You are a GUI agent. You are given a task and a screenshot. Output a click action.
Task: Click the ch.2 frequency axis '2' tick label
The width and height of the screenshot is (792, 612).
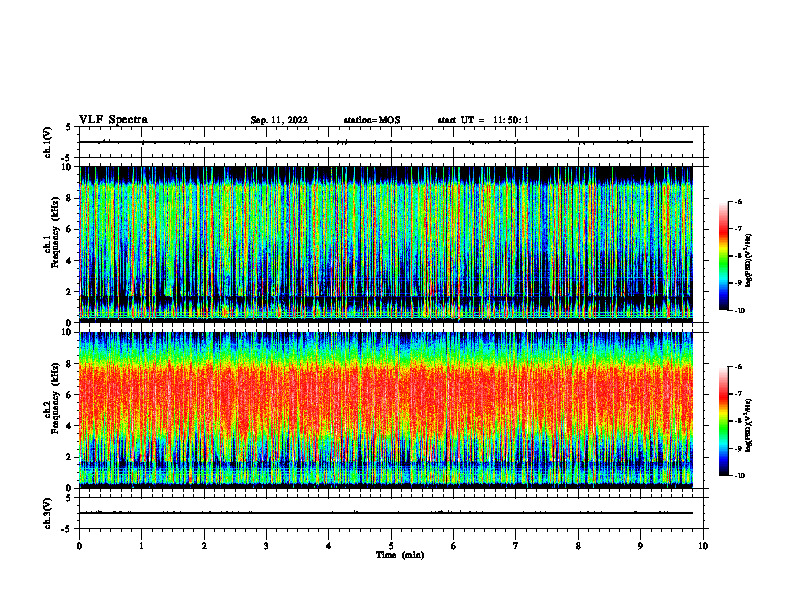69,457
